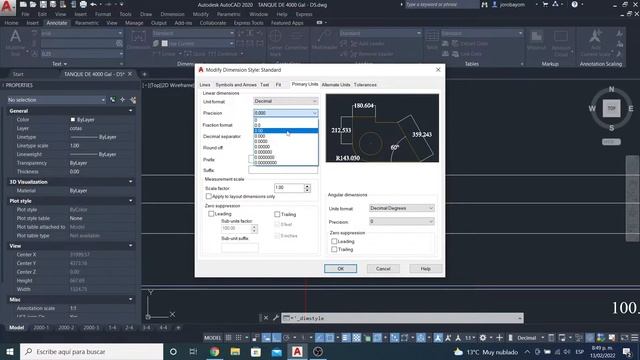Switch to Symbols and Arrows tab
Image resolution: width=640 pixels, height=360 pixels.
pos(236,84)
